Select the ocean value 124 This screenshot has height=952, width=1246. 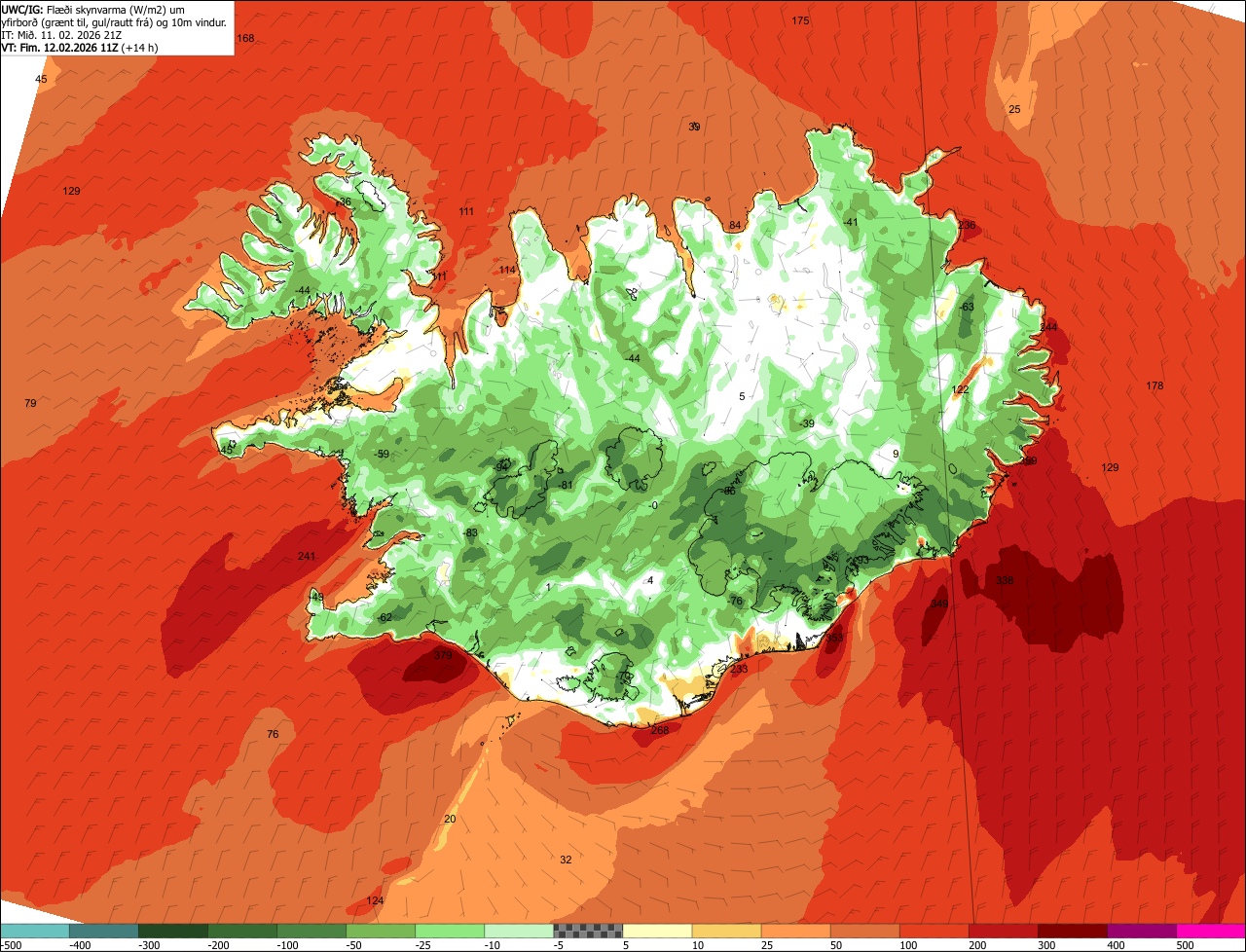click(x=376, y=900)
